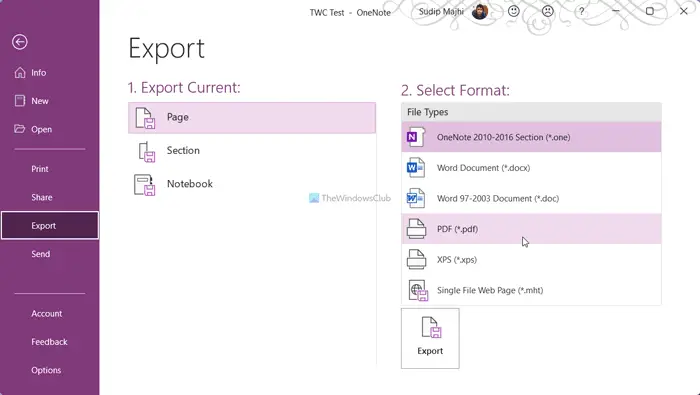Send a smile with happy face icon

[x=514, y=12]
